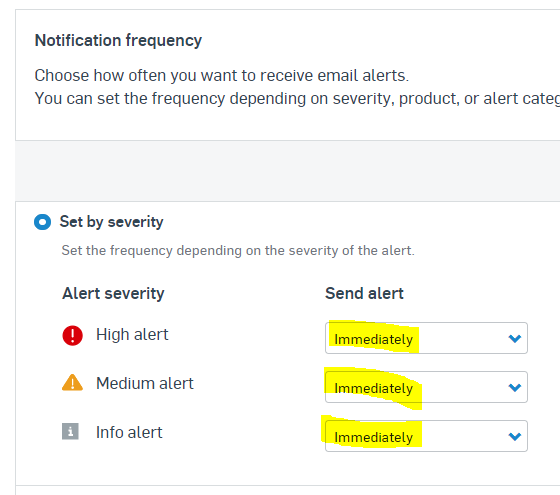The width and height of the screenshot is (560, 495).
Task: Click the Info alert label
Action: 129,432
